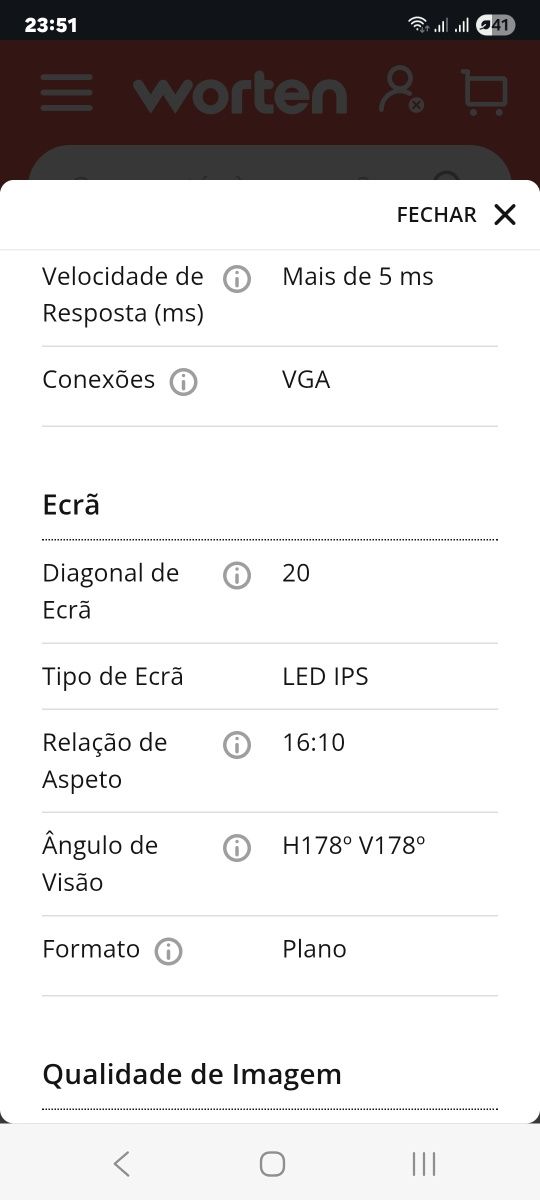Tap the info icon next to Conexões

coord(183,382)
